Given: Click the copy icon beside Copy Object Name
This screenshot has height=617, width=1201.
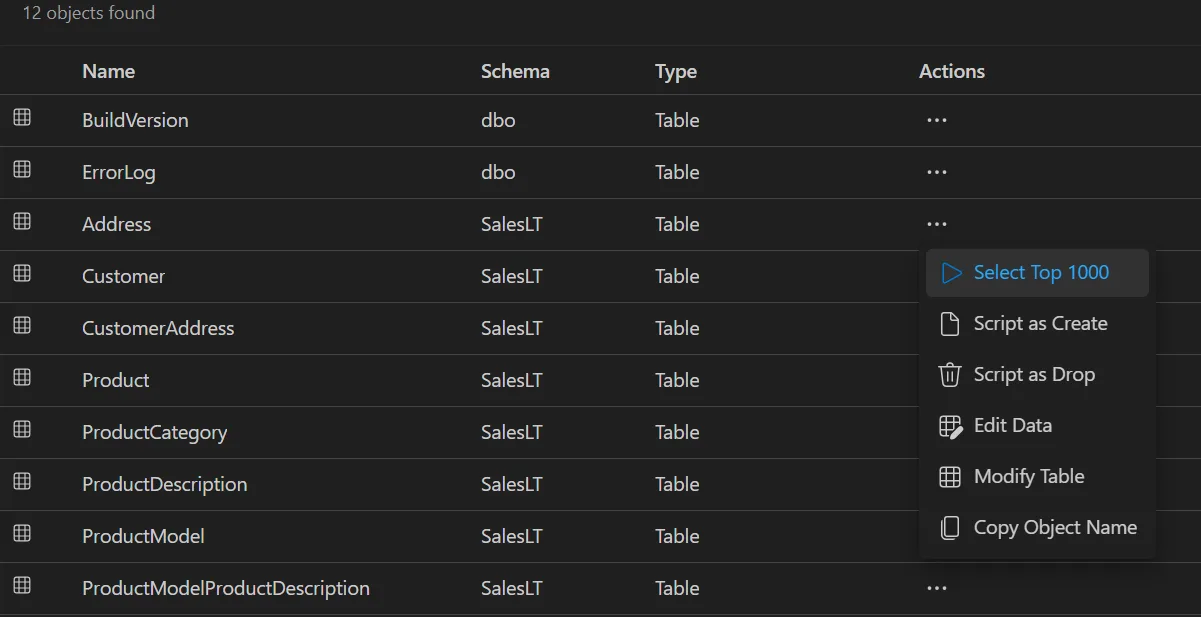Looking at the screenshot, I should point(949,527).
